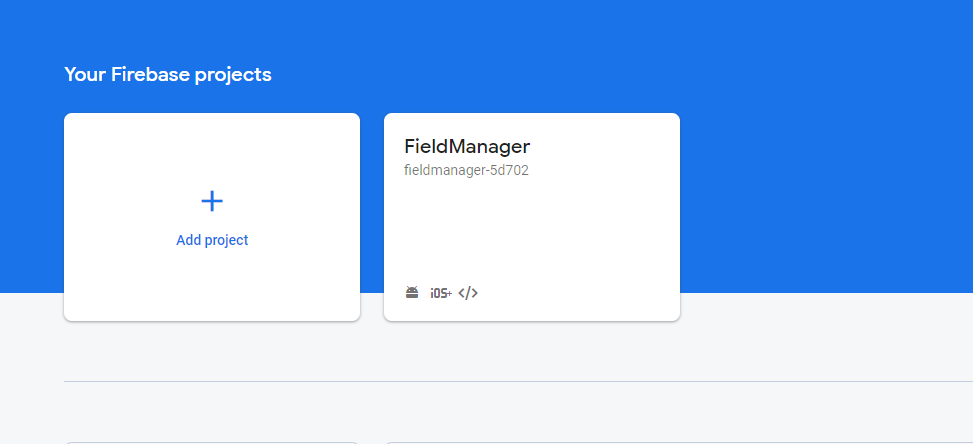The image size is (973, 444).
Task: Select the web code brackets icon
Action: [468, 293]
